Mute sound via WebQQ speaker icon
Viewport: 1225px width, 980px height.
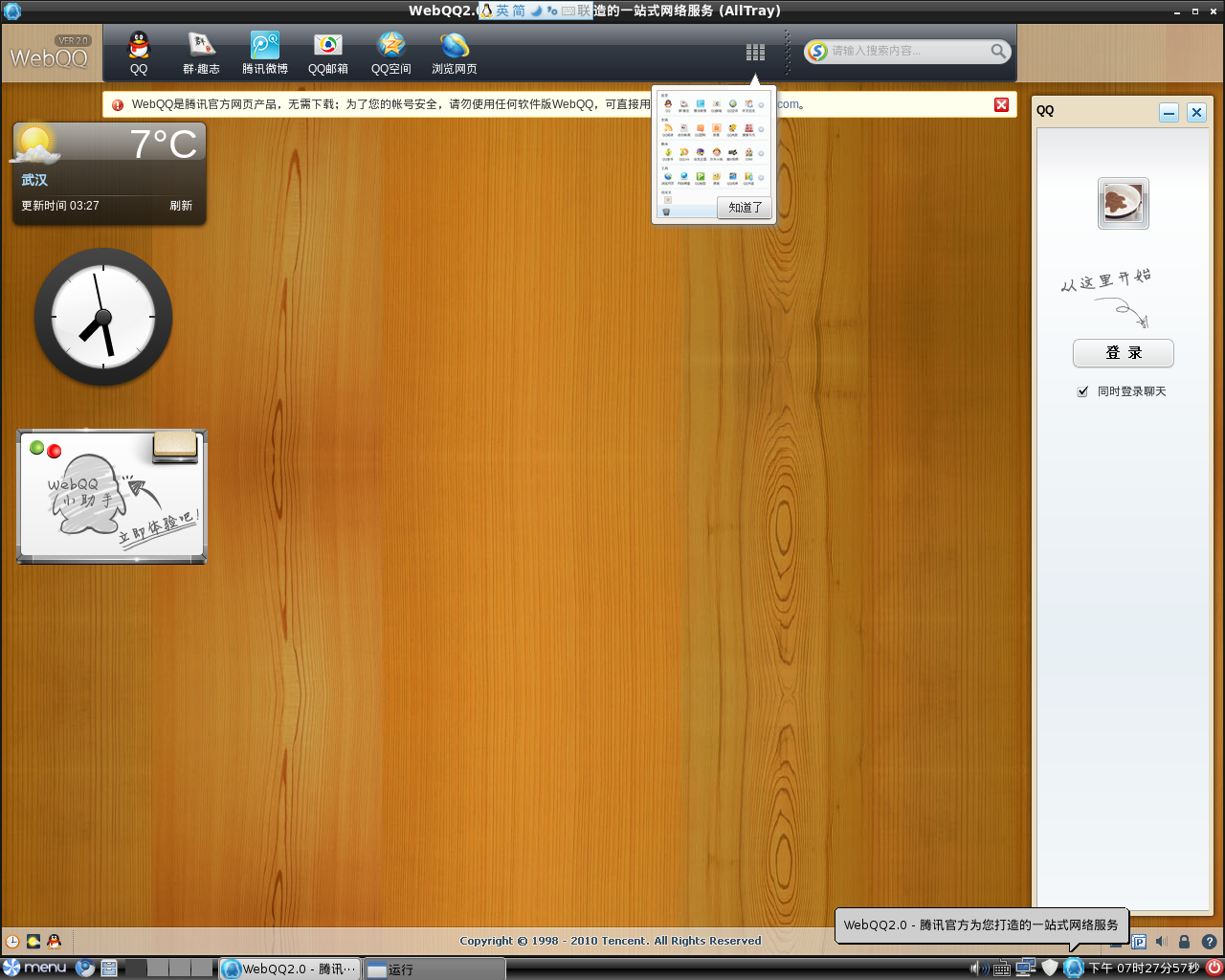tap(1161, 942)
